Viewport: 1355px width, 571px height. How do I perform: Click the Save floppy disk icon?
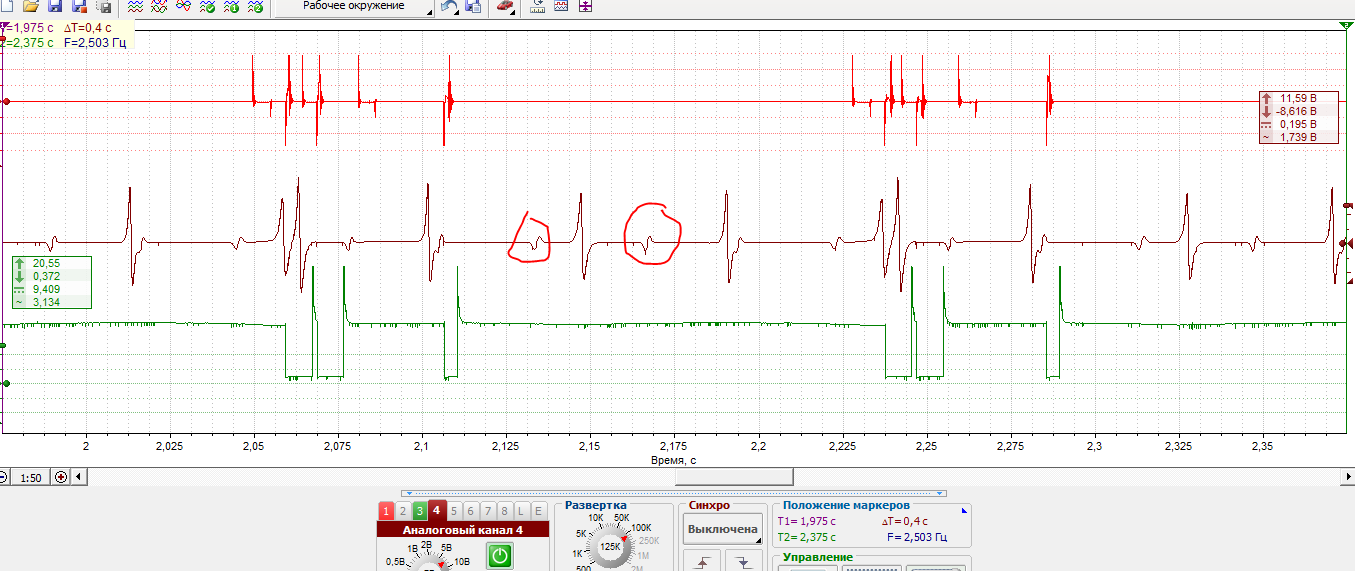point(55,6)
